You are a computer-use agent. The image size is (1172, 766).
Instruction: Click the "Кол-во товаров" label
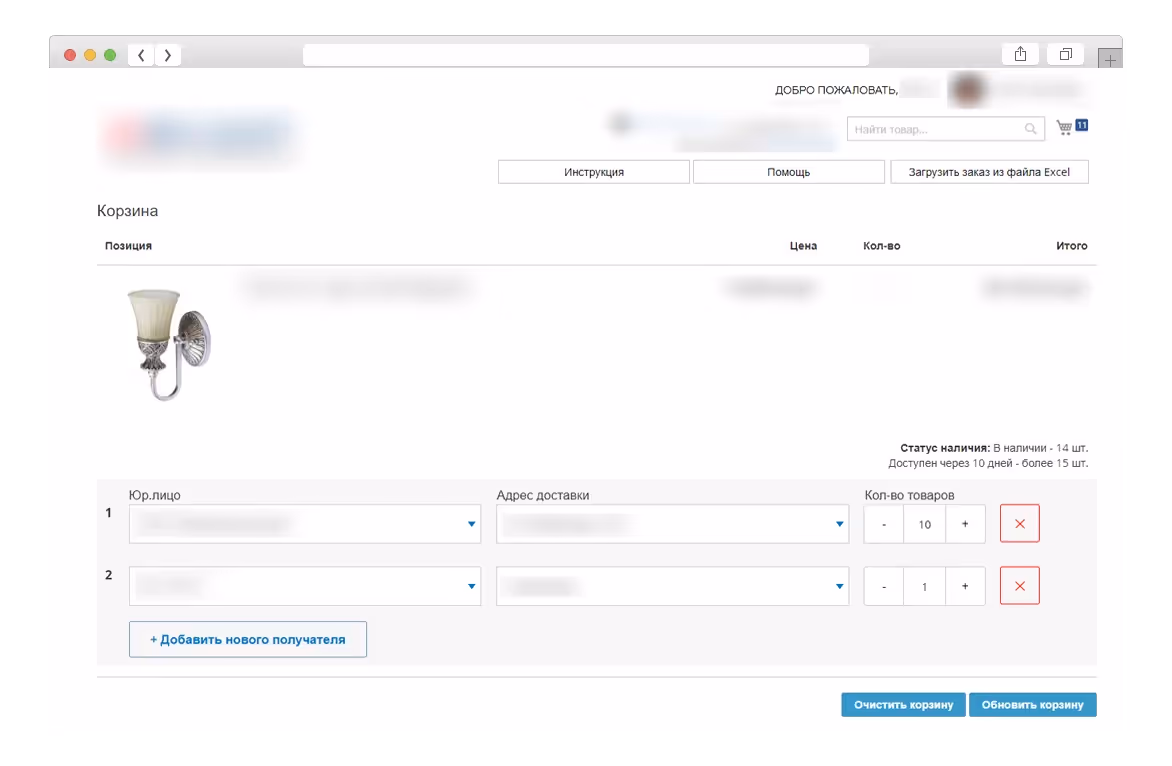coord(909,495)
